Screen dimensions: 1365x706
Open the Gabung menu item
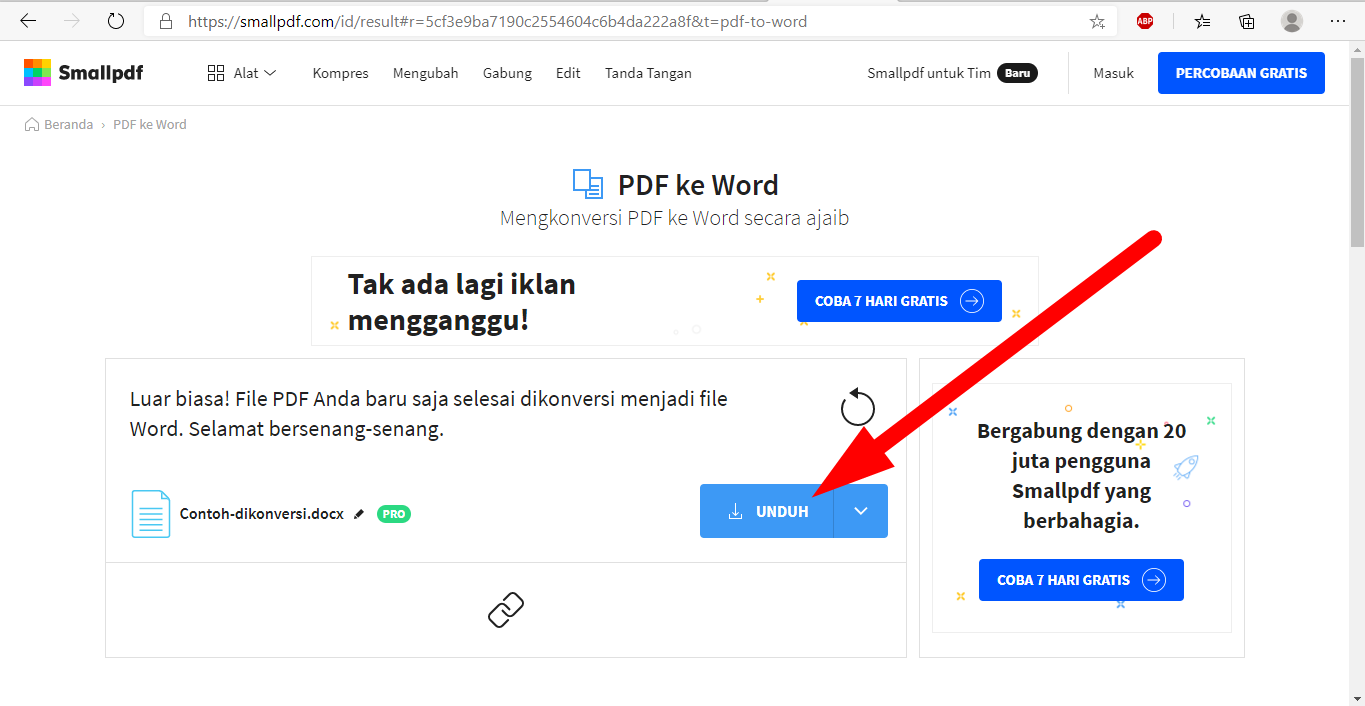tap(507, 73)
